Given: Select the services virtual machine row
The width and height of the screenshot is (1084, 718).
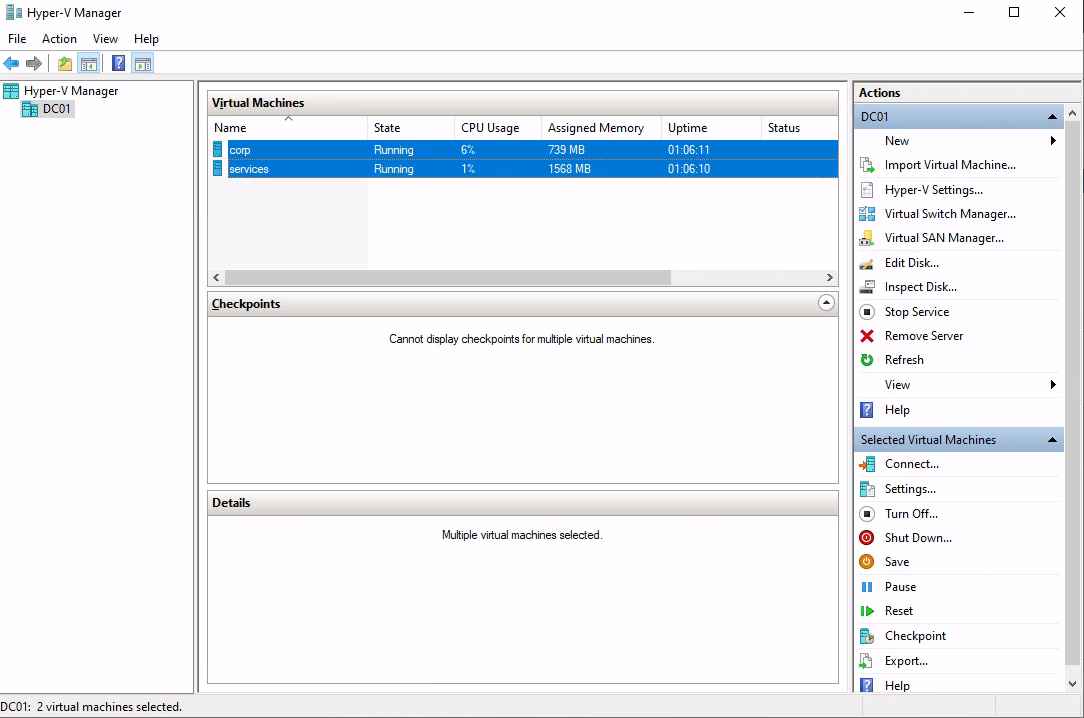Looking at the screenshot, I should tap(524, 169).
